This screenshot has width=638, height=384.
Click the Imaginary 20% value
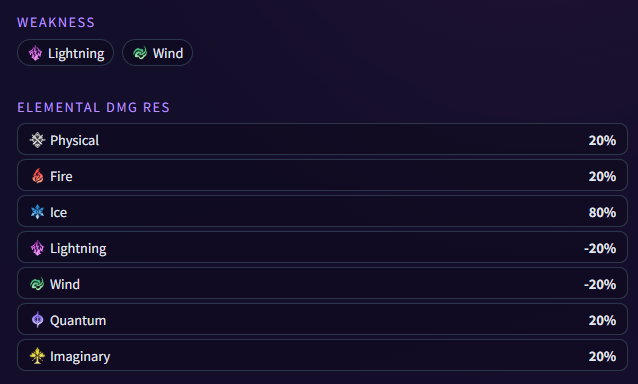tap(602, 356)
